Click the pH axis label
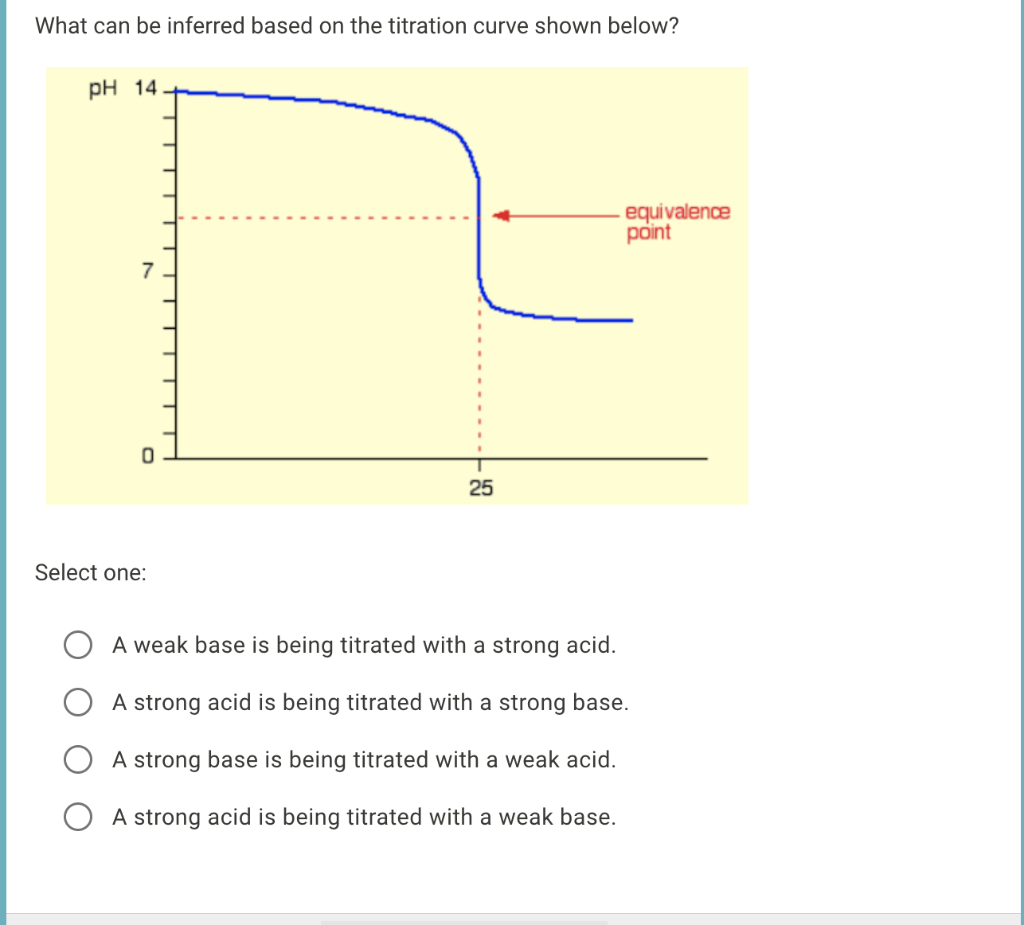The height and width of the screenshot is (925, 1024). tap(101, 89)
